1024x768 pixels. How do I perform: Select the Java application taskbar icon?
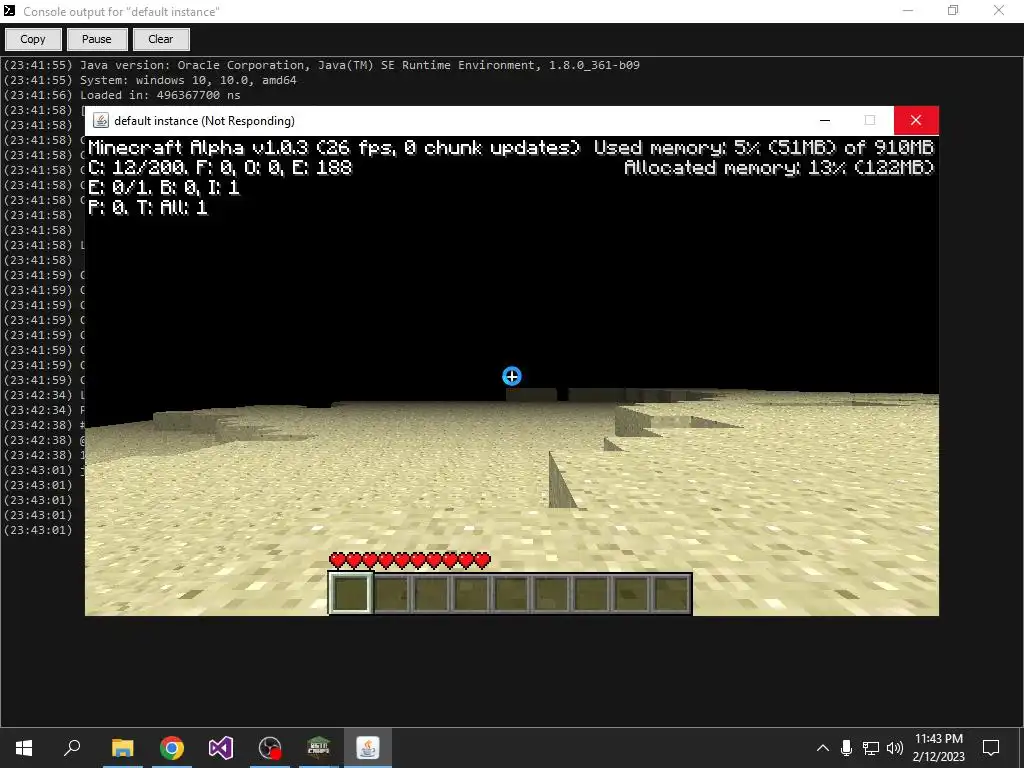pyautogui.click(x=368, y=748)
